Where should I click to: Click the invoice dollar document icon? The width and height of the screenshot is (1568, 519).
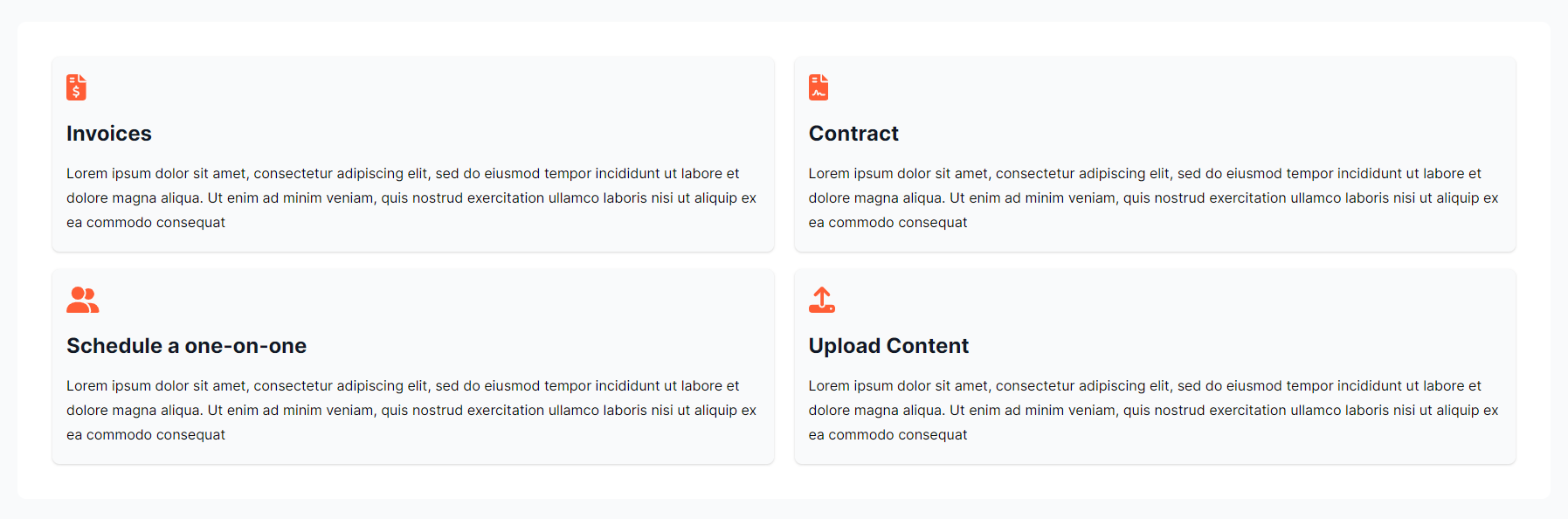pyautogui.click(x=76, y=87)
